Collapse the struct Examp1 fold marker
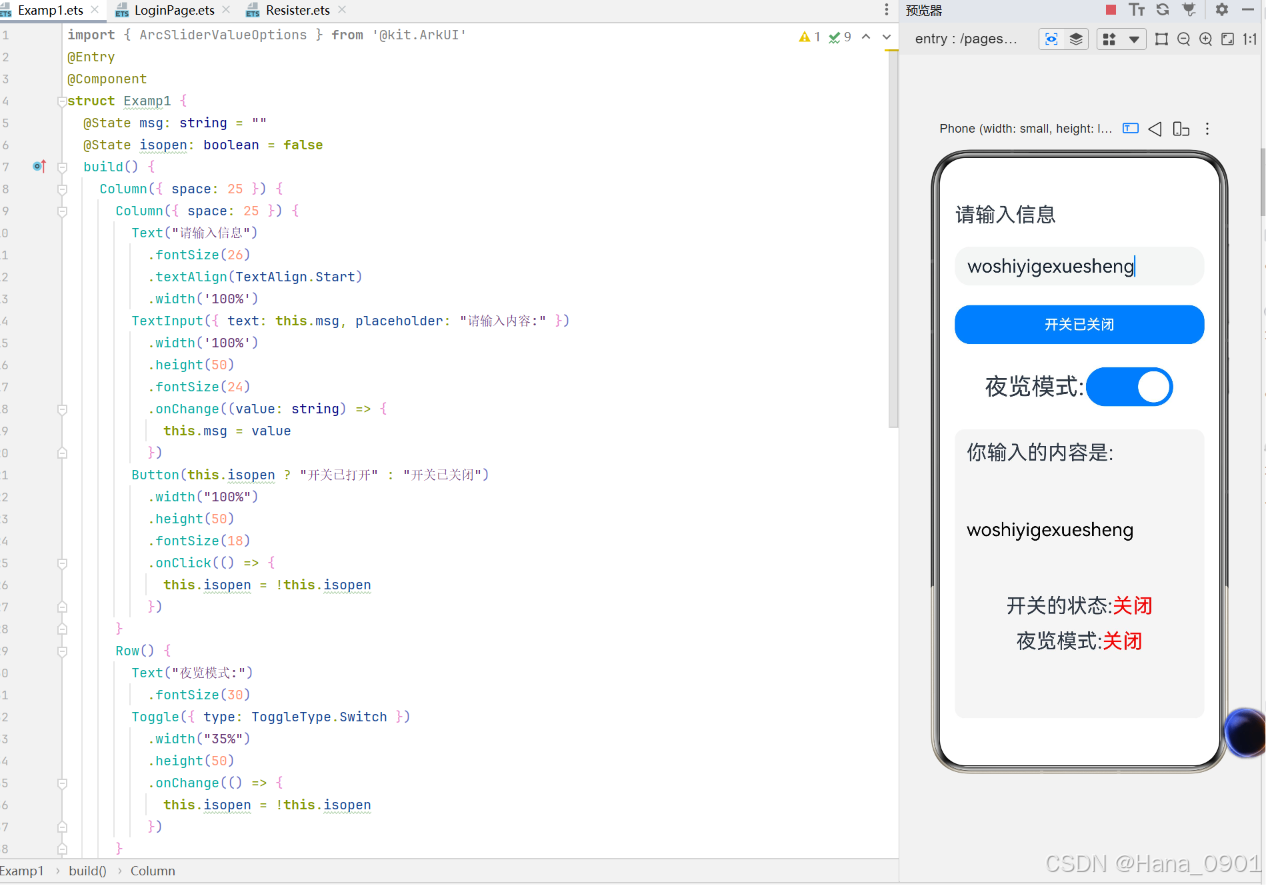Viewport: 1266px width, 885px height. (x=62, y=101)
